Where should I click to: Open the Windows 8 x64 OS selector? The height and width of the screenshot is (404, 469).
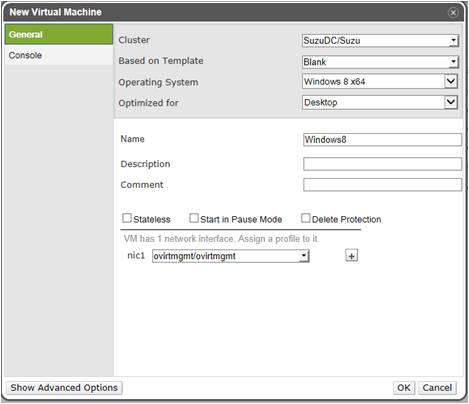(x=380, y=81)
